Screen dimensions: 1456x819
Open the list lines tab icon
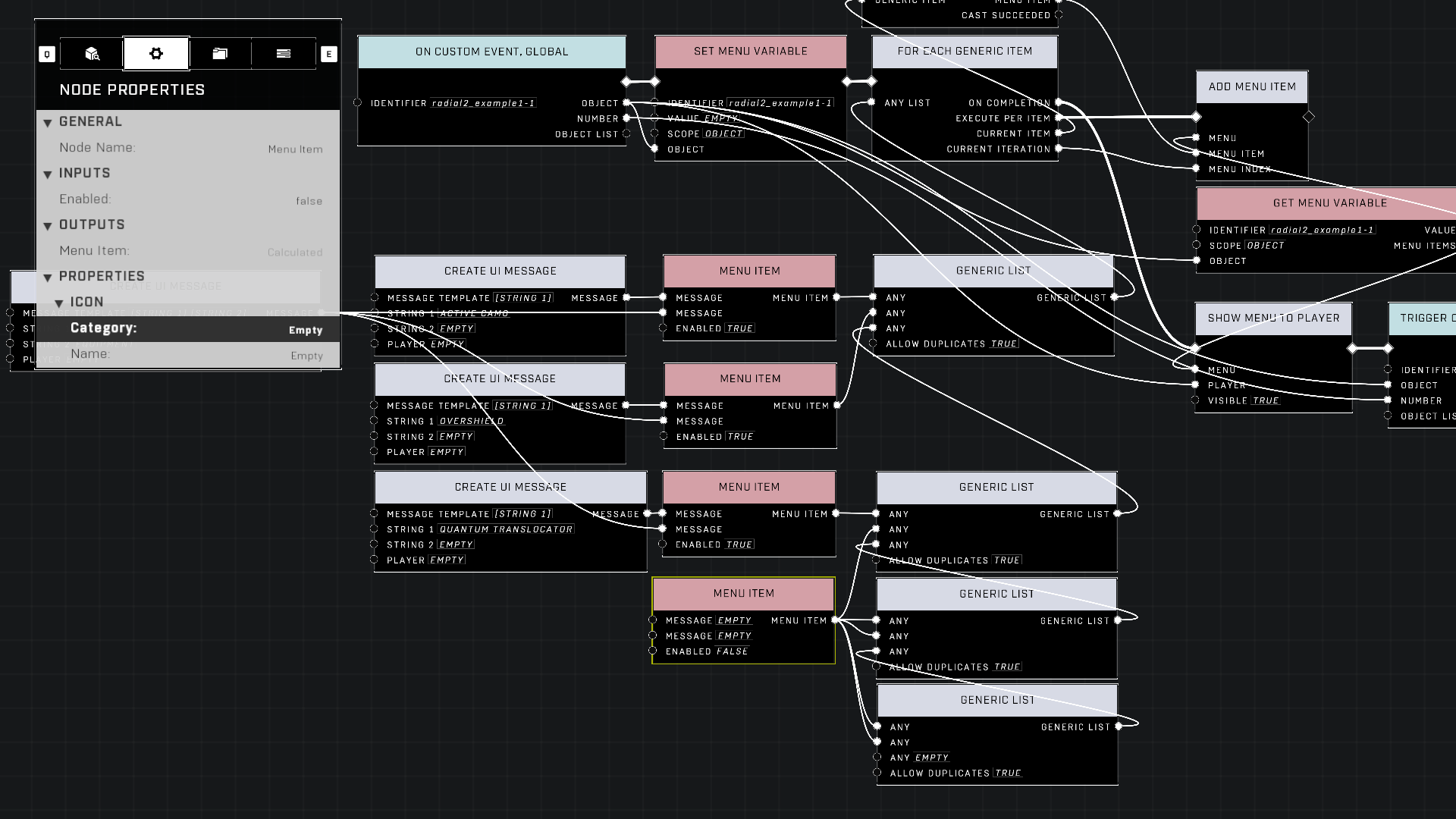point(284,54)
